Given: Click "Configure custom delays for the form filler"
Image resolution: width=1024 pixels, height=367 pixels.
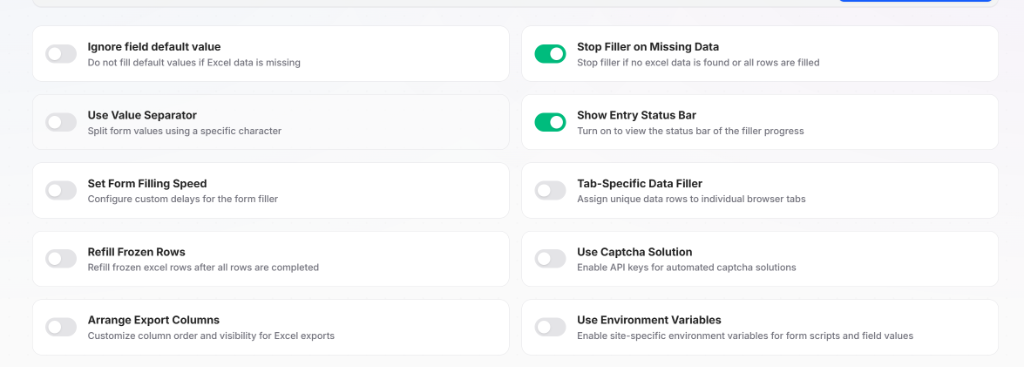Looking at the screenshot, I should click(183, 199).
